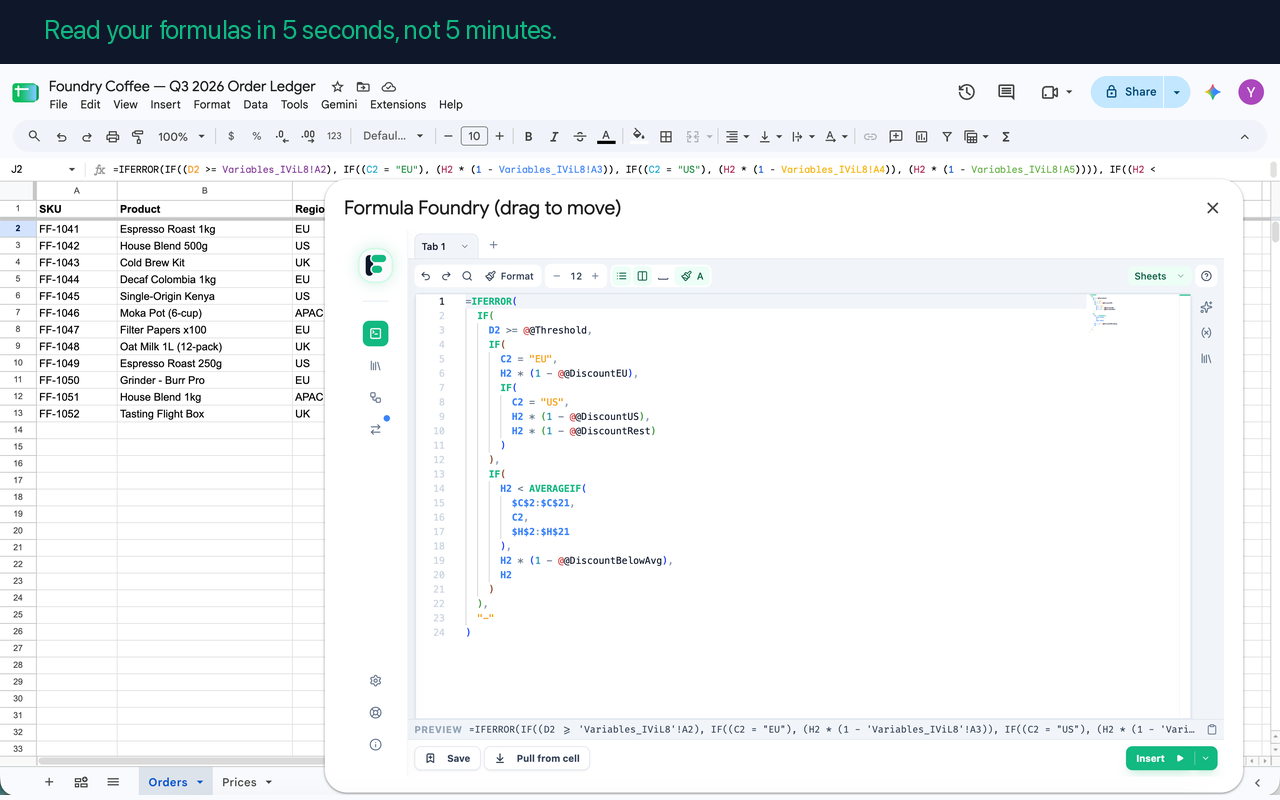Open the info icon in Formula Foundry sidebar

point(375,745)
